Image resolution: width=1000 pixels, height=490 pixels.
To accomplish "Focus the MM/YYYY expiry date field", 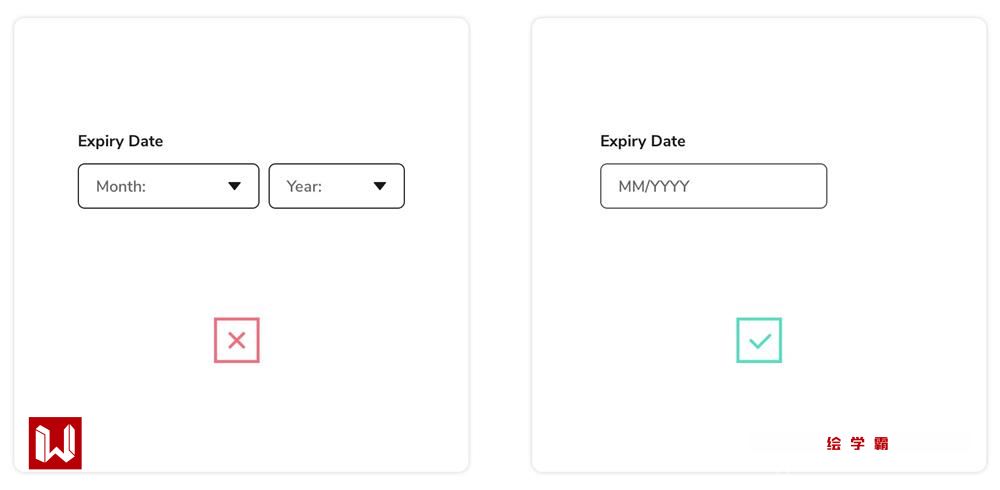I will tap(713, 186).
